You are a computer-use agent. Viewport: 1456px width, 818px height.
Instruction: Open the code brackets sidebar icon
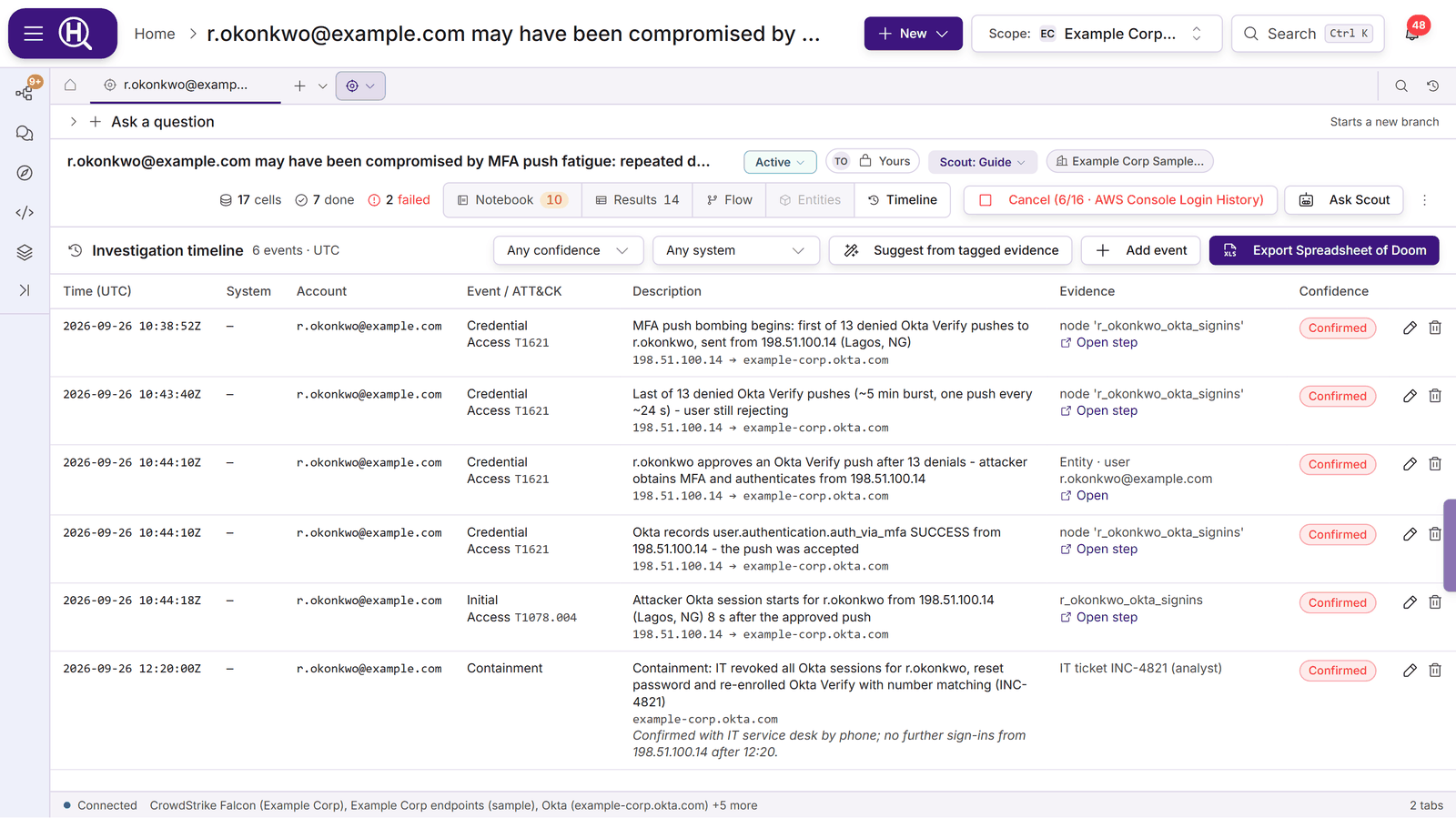[25, 213]
